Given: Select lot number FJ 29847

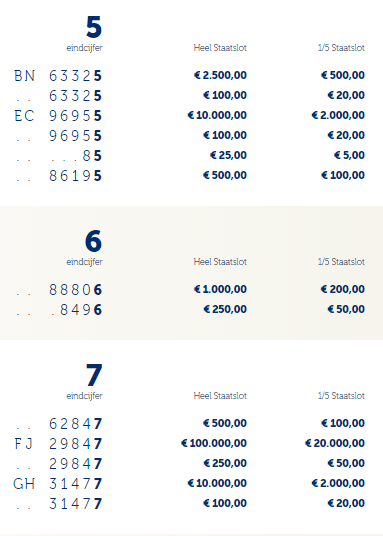Looking at the screenshot, I should [x=58, y=444].
